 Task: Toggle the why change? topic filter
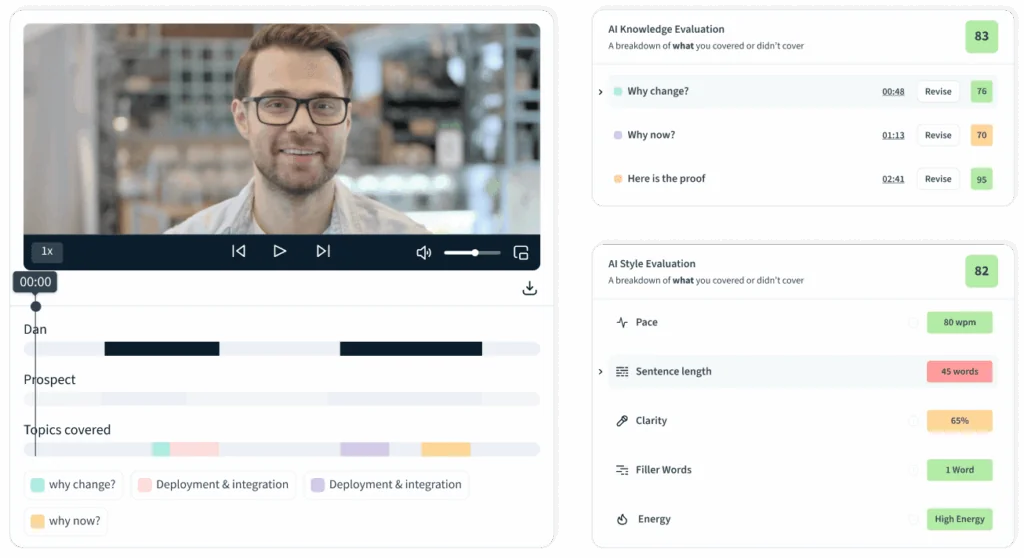73,485
